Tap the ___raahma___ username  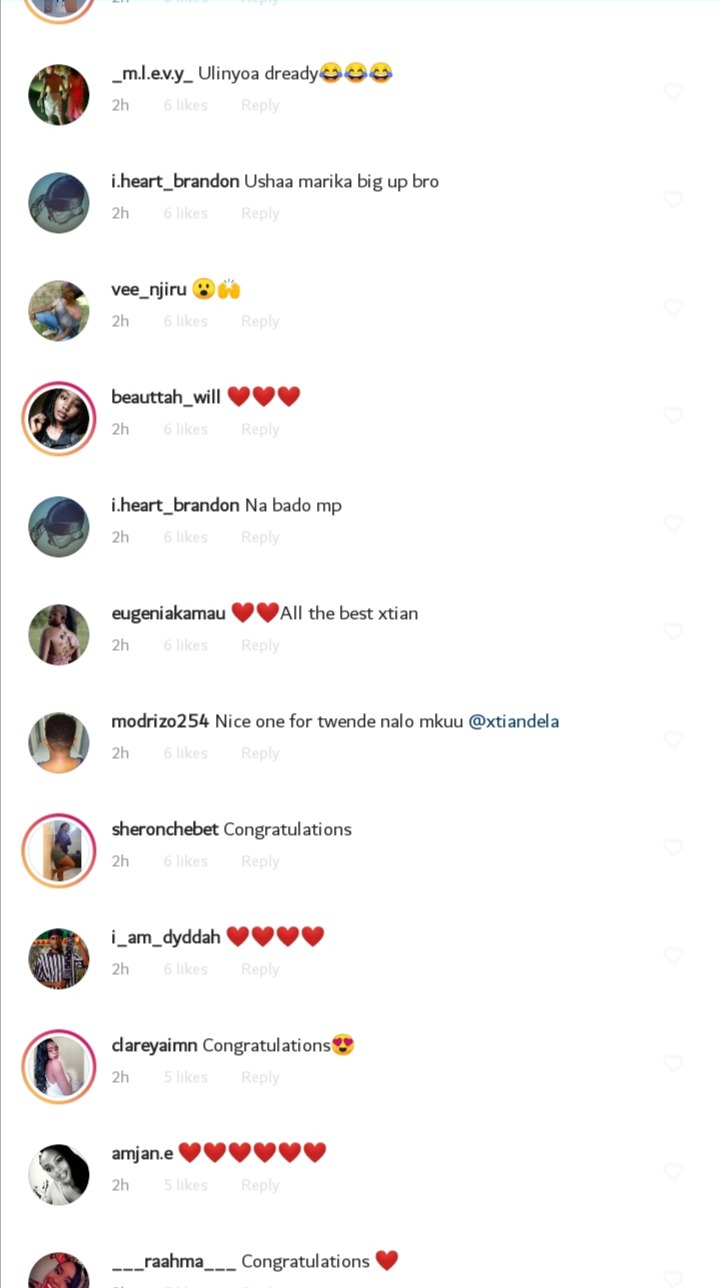pos(174,1262)
